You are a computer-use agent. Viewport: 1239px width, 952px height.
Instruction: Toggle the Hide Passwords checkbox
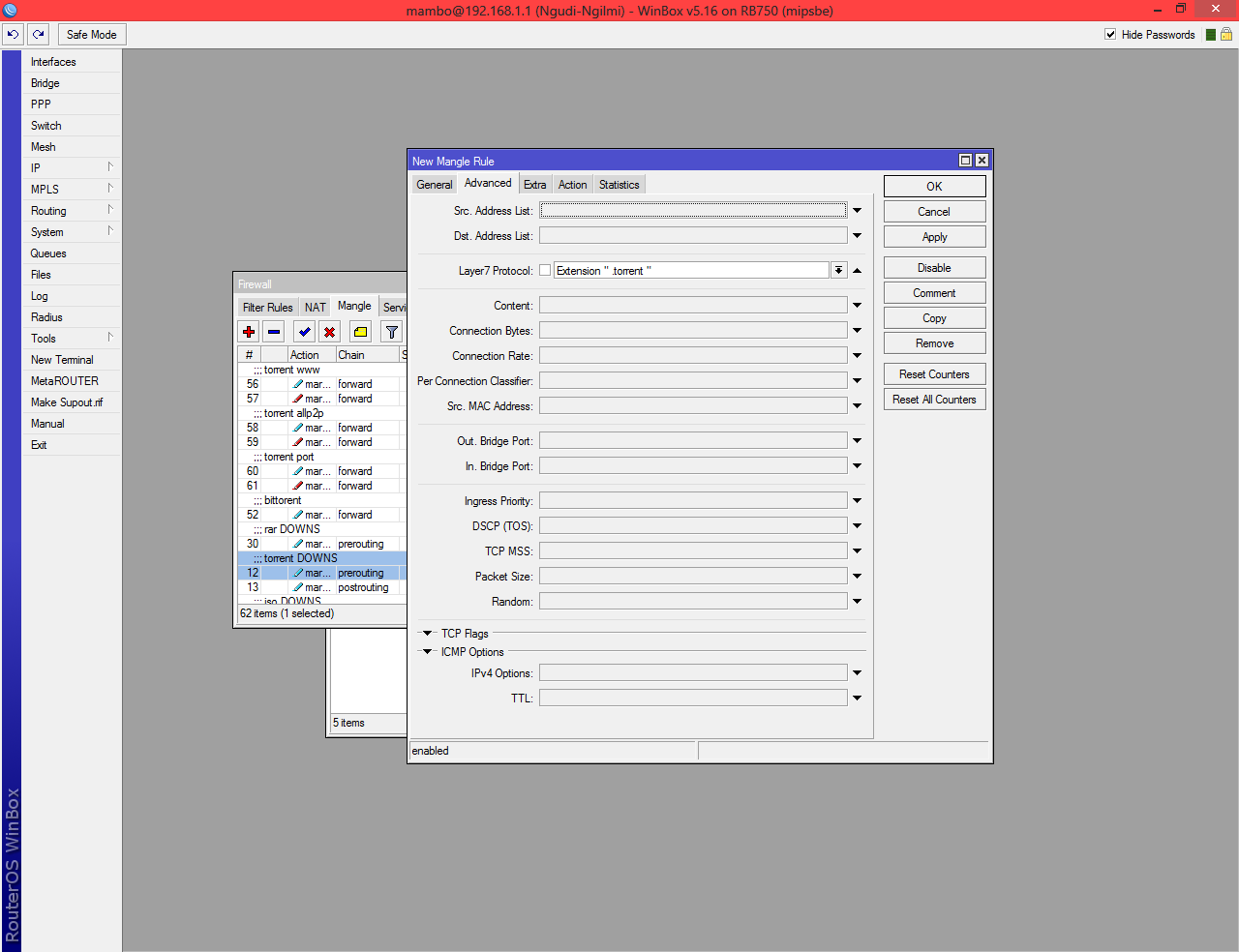coord(1110,34)
